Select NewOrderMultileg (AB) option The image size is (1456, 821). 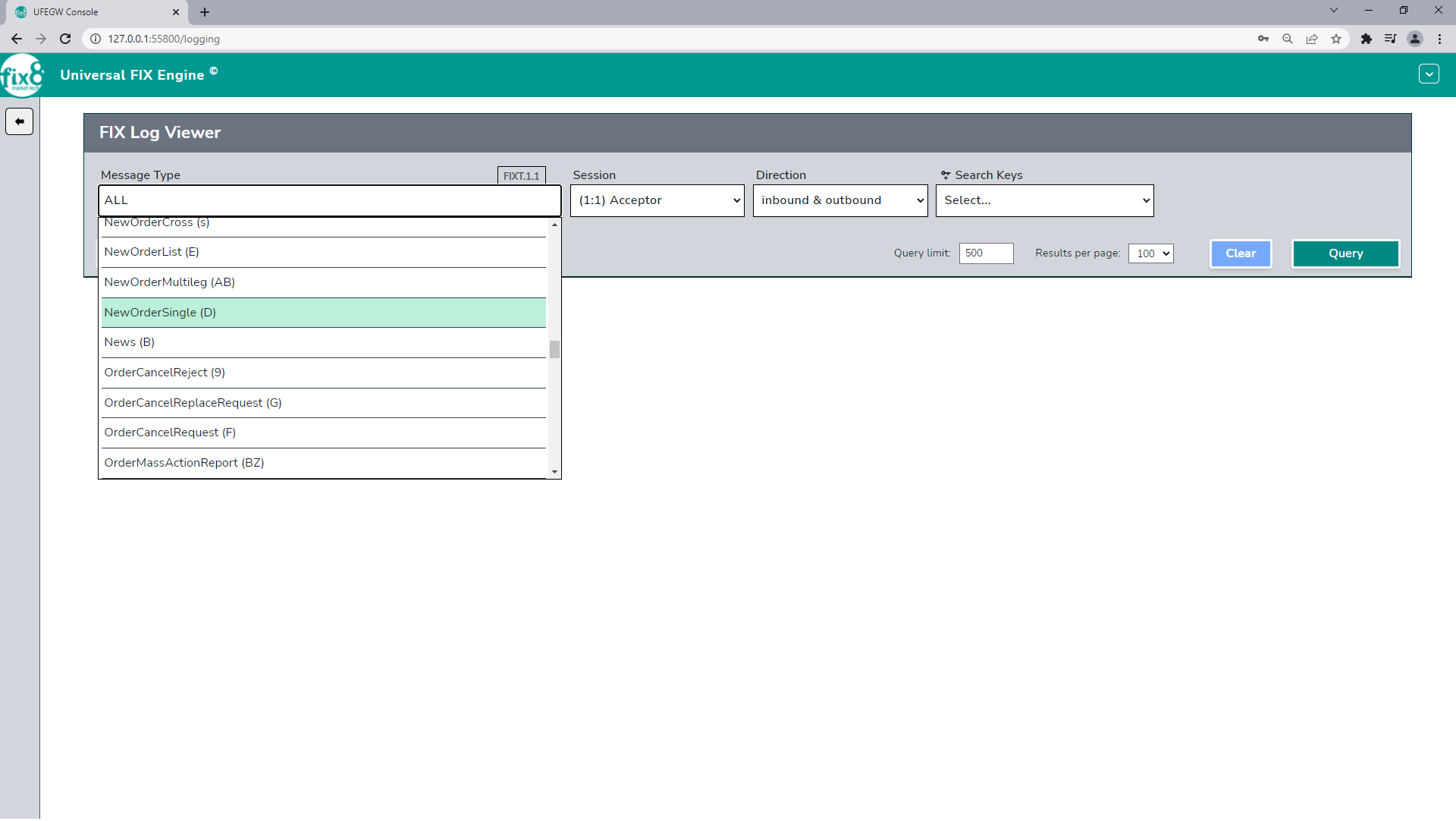[324, 282]
